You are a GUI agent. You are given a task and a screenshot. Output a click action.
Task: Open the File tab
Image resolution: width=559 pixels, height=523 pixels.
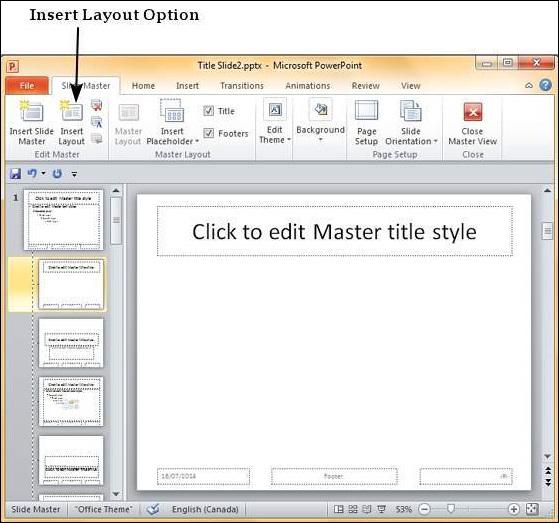tap(27, 86)
